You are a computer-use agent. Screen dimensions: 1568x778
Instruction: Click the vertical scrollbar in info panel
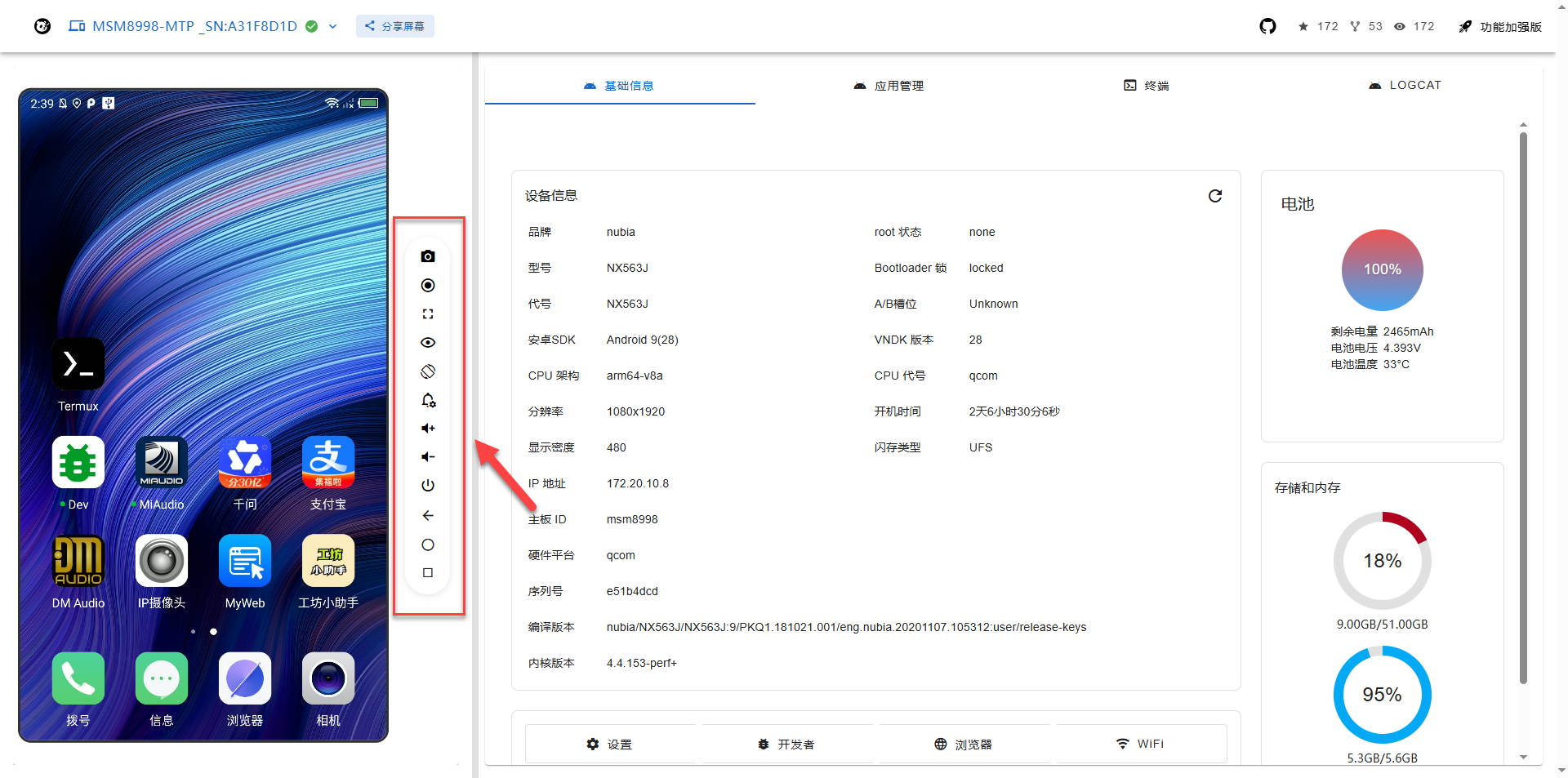coord(1523,408)
